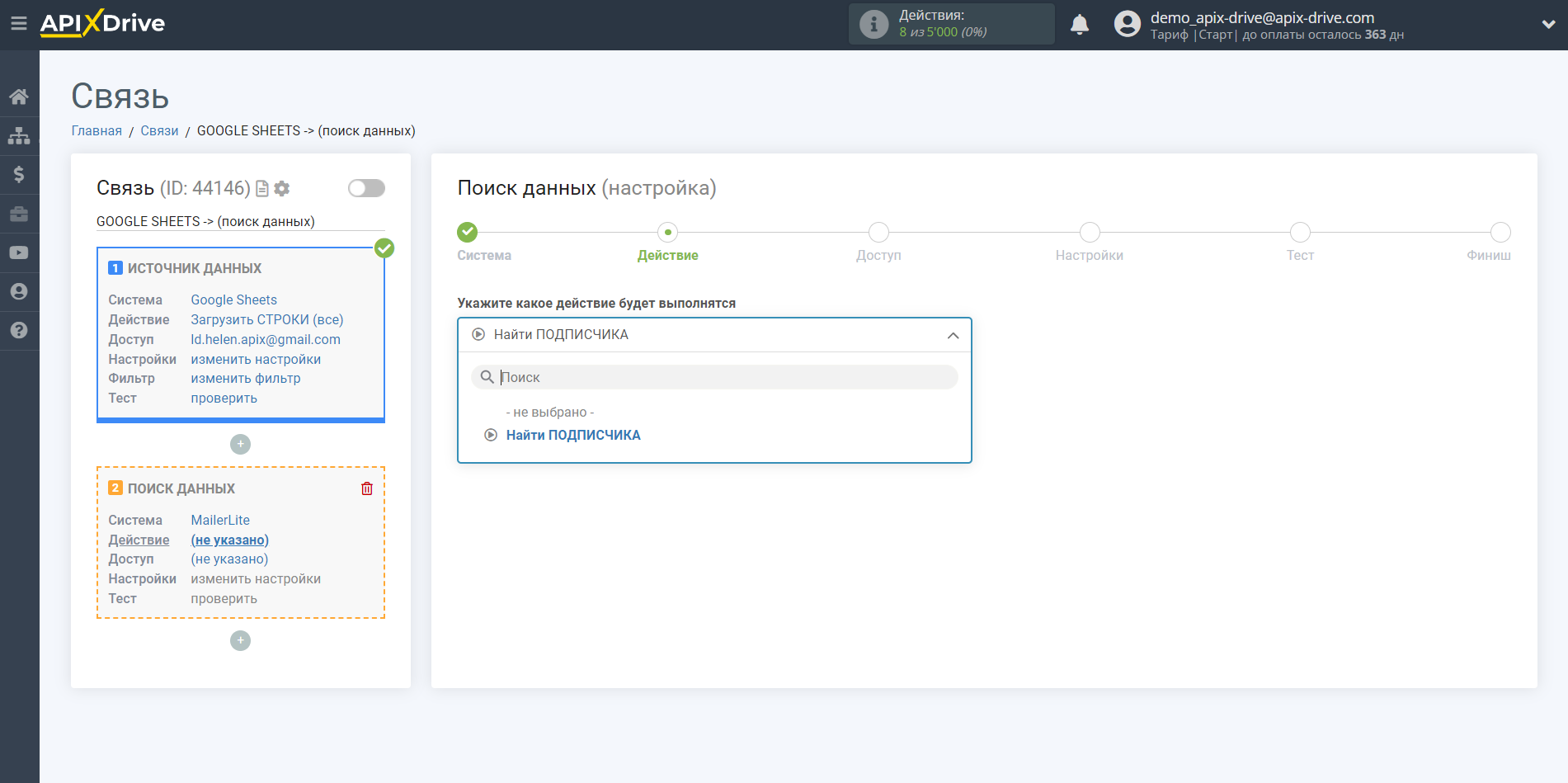Click the ИСТОЧНИК ДАННЫХ block header
This screenshot has width=1568, height=783.
[x=195, y=268]
